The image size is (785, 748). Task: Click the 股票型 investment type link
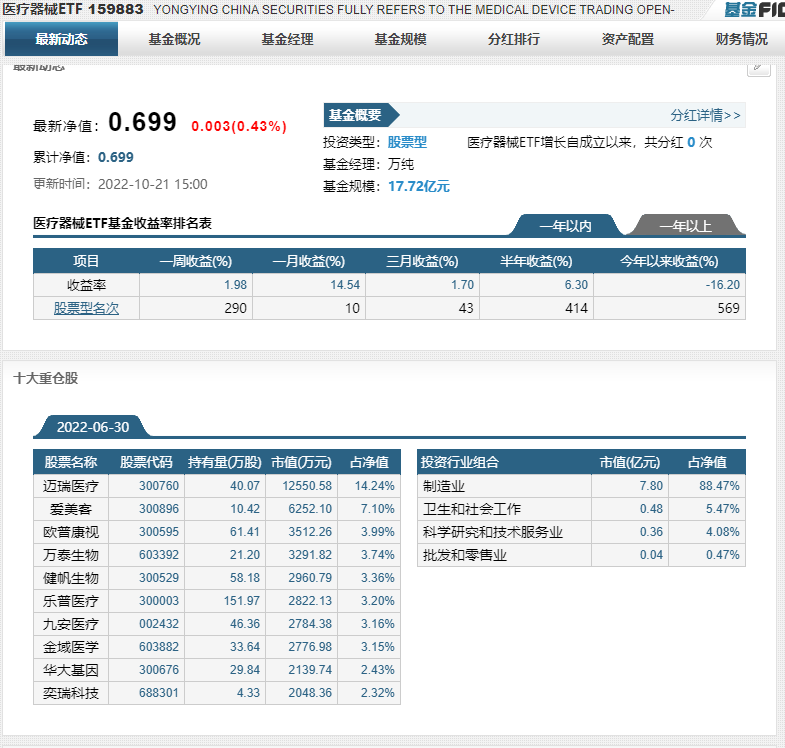click(407, 142)
